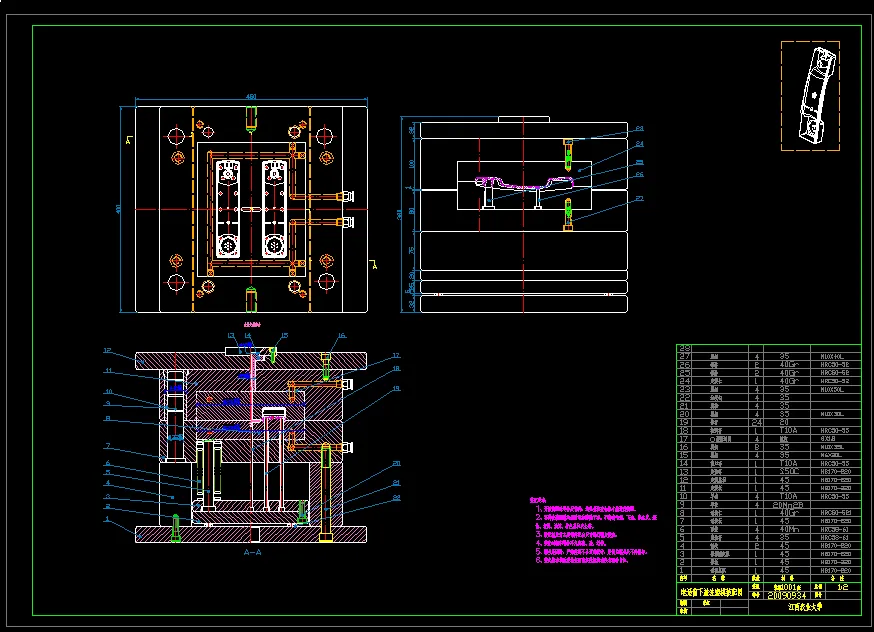874x632 pixels.
Task: Select balloon number 24 on side view
Action: point(639,144)
